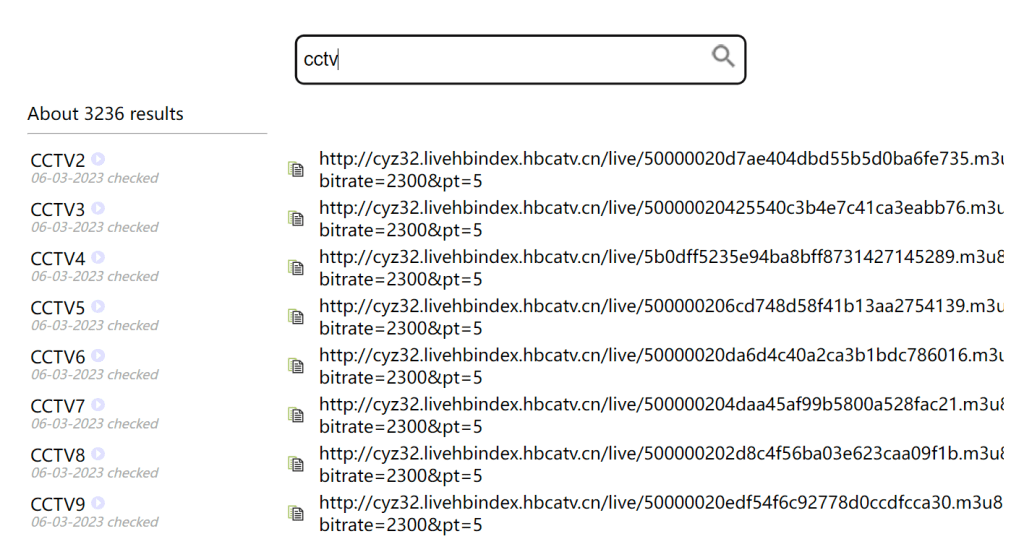Click the checked date under CCTV5
This screenshot has height=539, width=1024.
pos(95,325)
